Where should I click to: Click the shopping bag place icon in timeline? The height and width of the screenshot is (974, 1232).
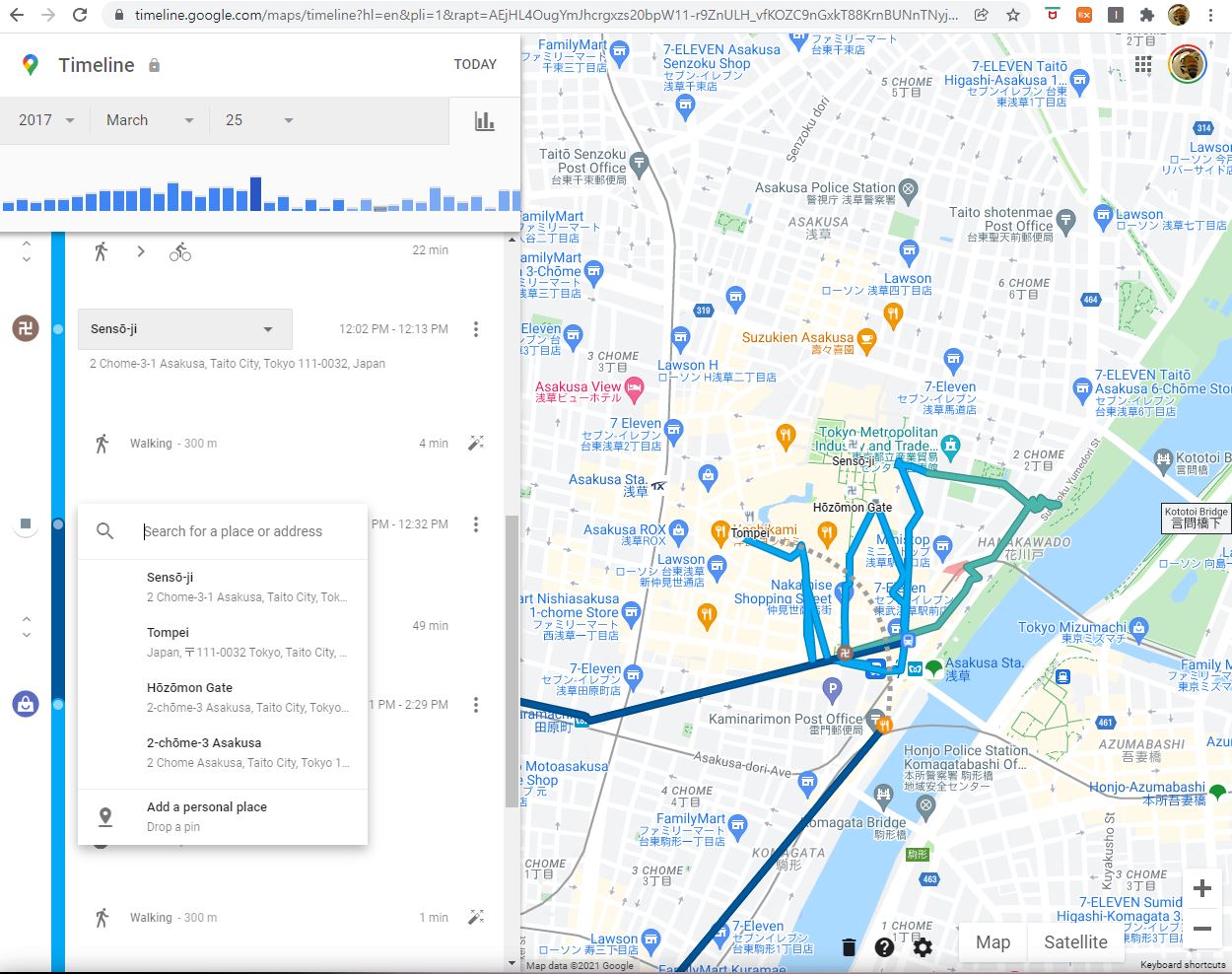tap(26, 704)
